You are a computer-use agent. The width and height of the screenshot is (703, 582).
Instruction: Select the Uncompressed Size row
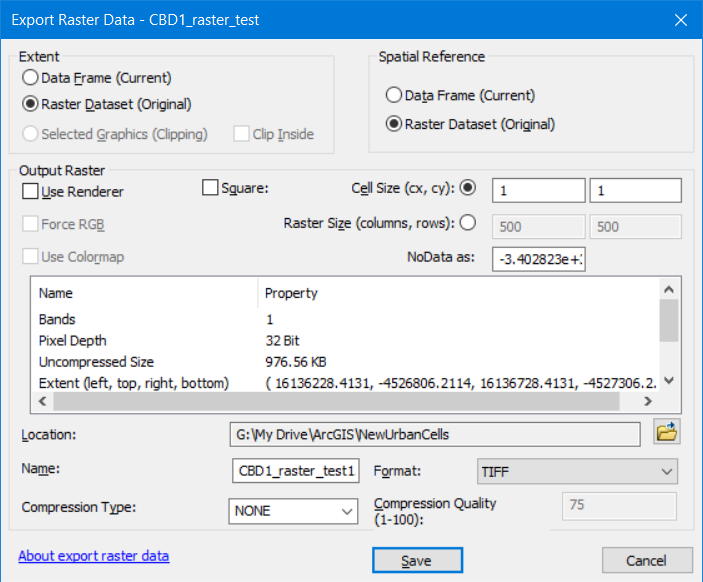click(x=345, y=362)
